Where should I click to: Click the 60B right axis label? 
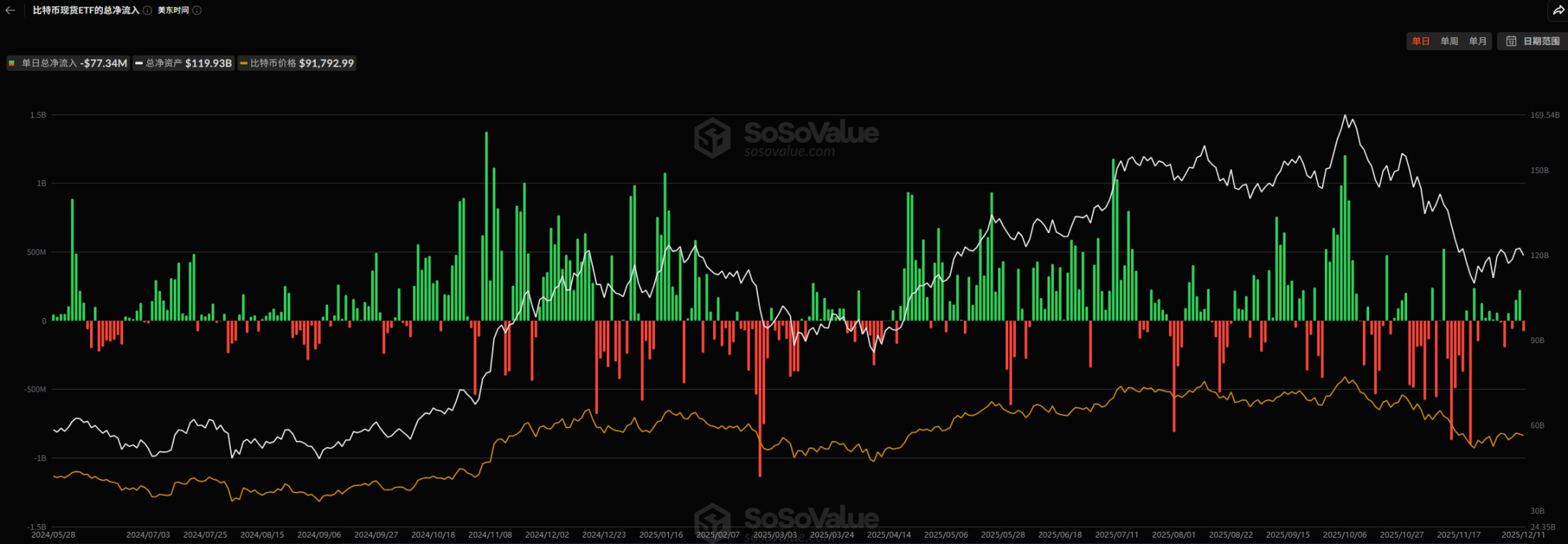point(1537,426)
